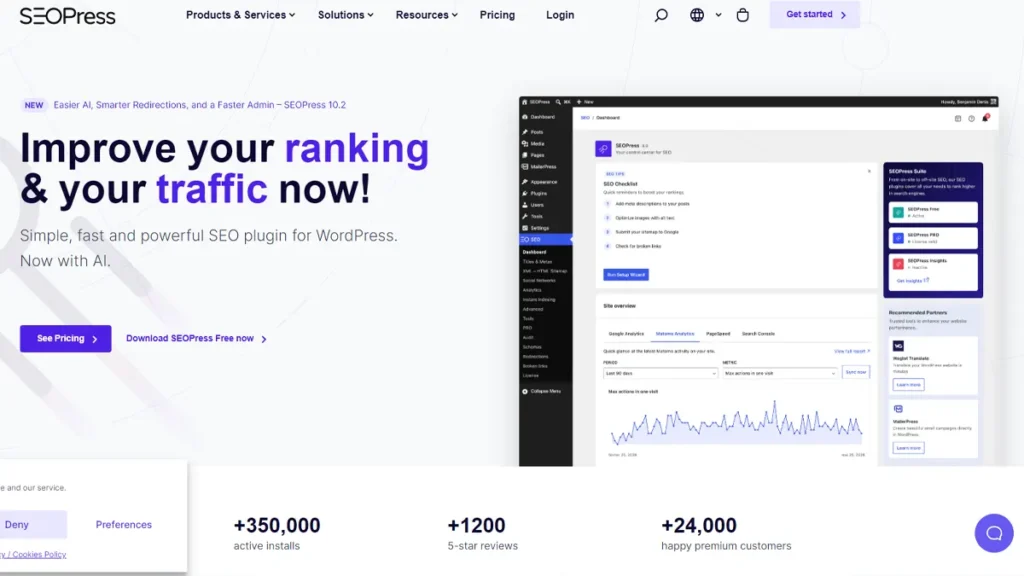Click the Pages icon in WordPress sidebar
This screenshot has height=576, width=1024.
click(525, 155)
